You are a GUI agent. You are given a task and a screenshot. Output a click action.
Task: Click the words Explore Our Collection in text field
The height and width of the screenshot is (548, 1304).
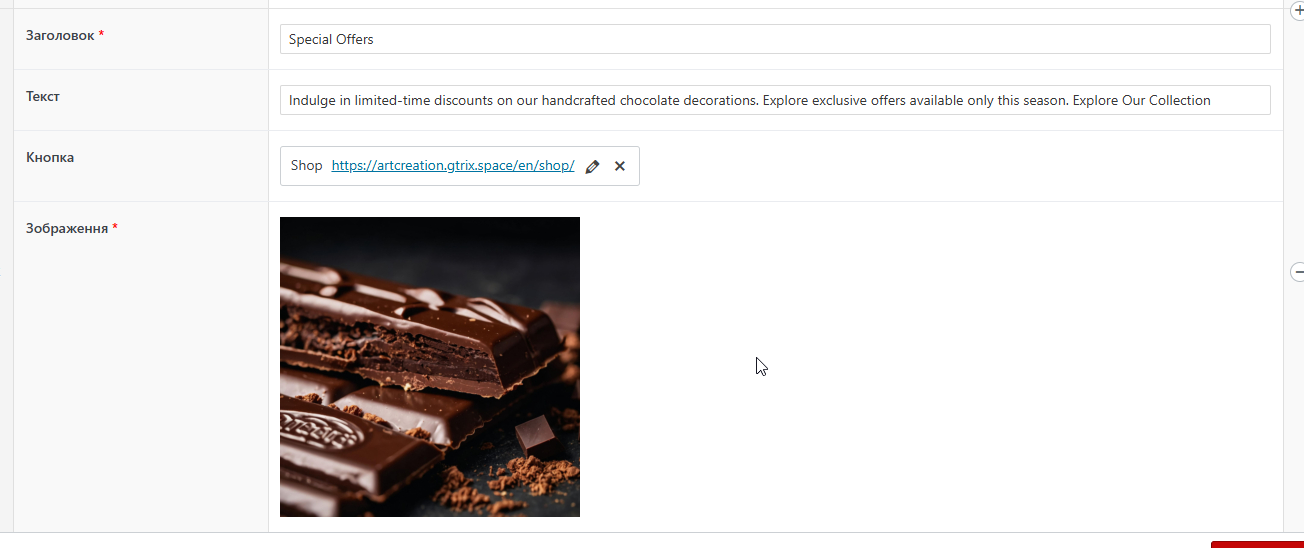[1141, 100]
